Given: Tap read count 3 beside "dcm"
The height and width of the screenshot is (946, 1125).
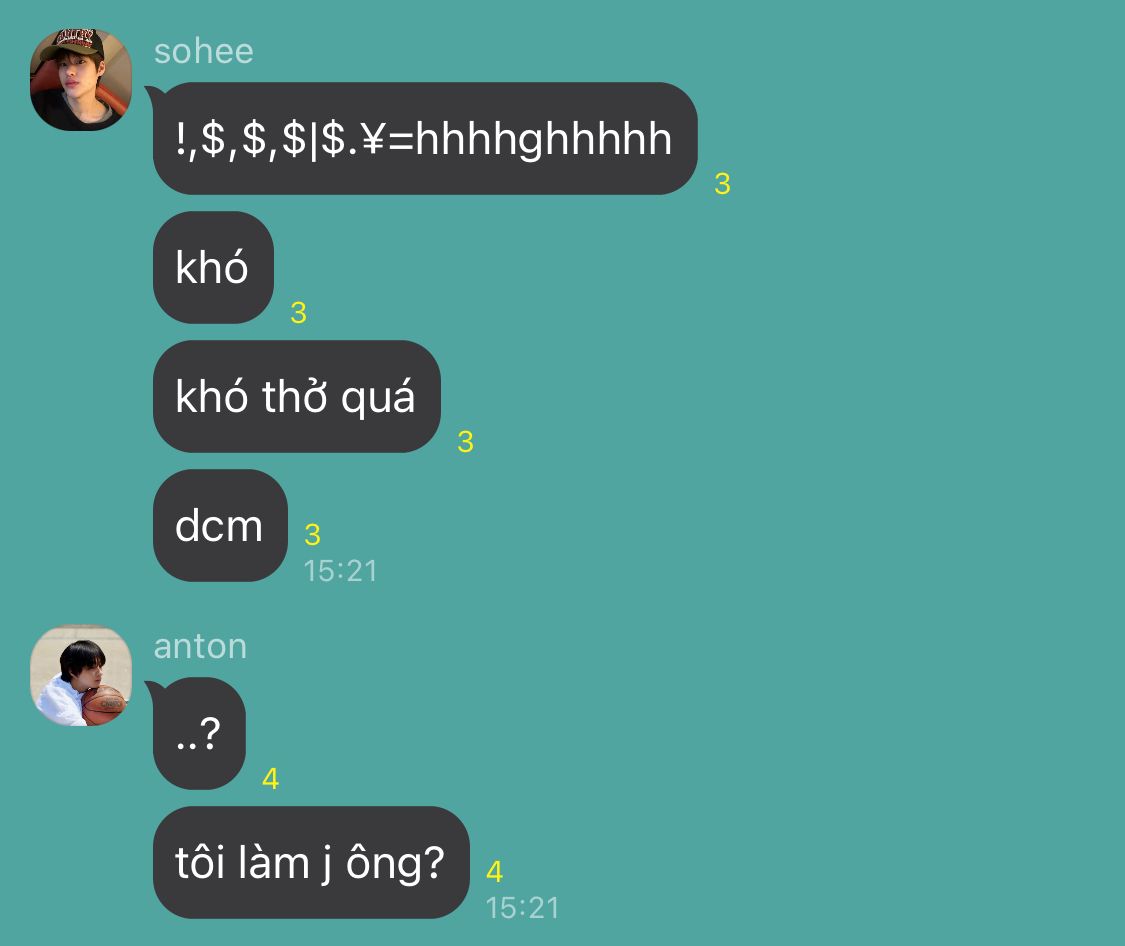Looking at the screenshot, I should click(x=312, y=535).
